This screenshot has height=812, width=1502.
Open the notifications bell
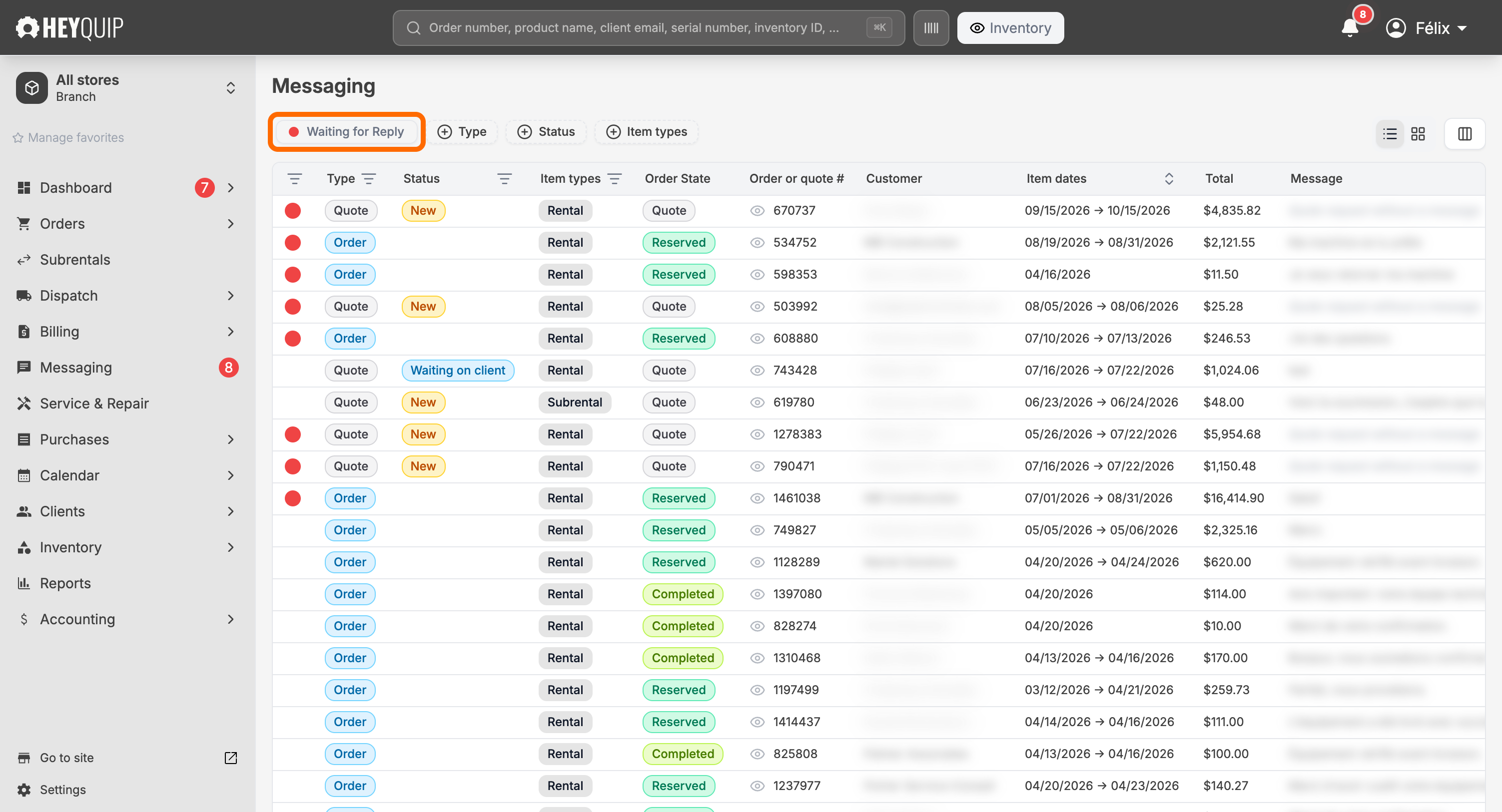[x=1350, y=27]
